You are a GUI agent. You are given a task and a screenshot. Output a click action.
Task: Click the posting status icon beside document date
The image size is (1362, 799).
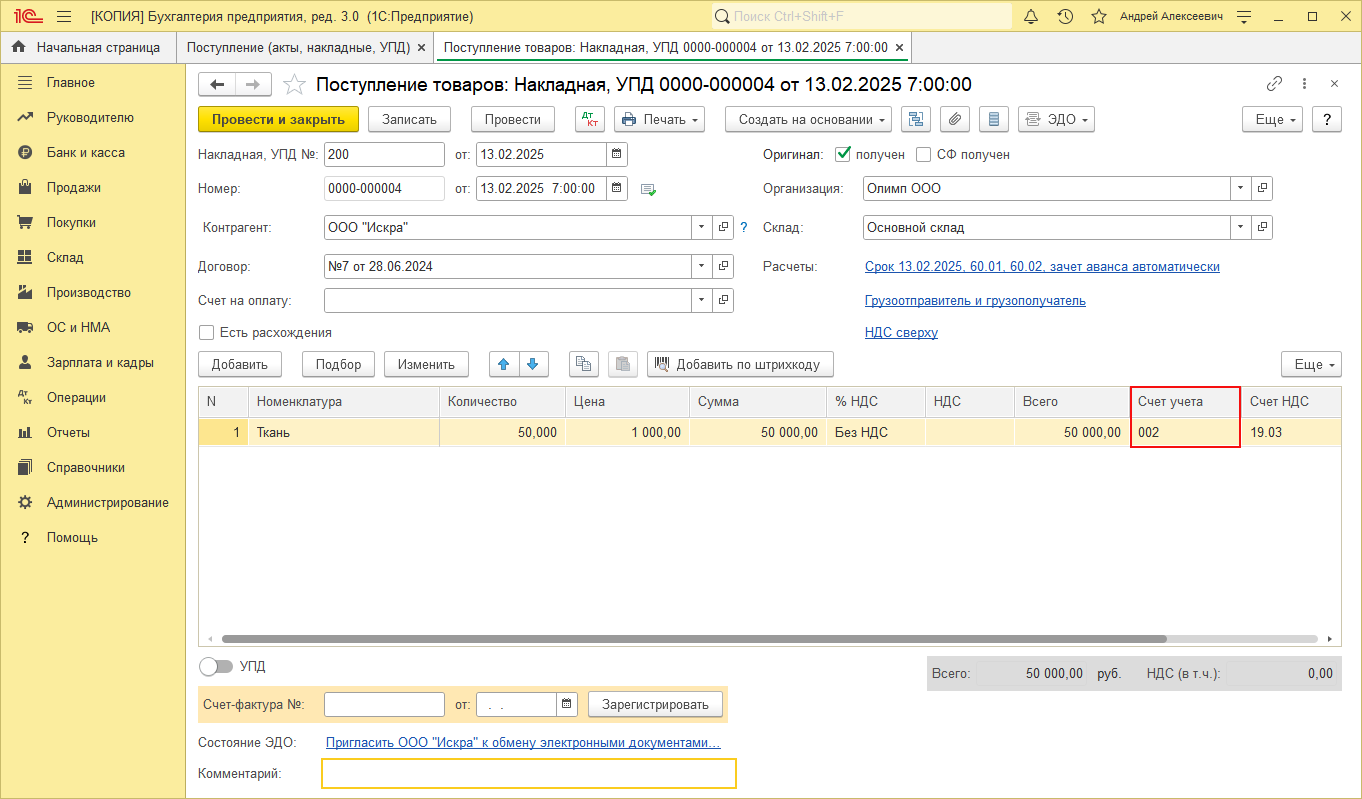click(648, 189)
